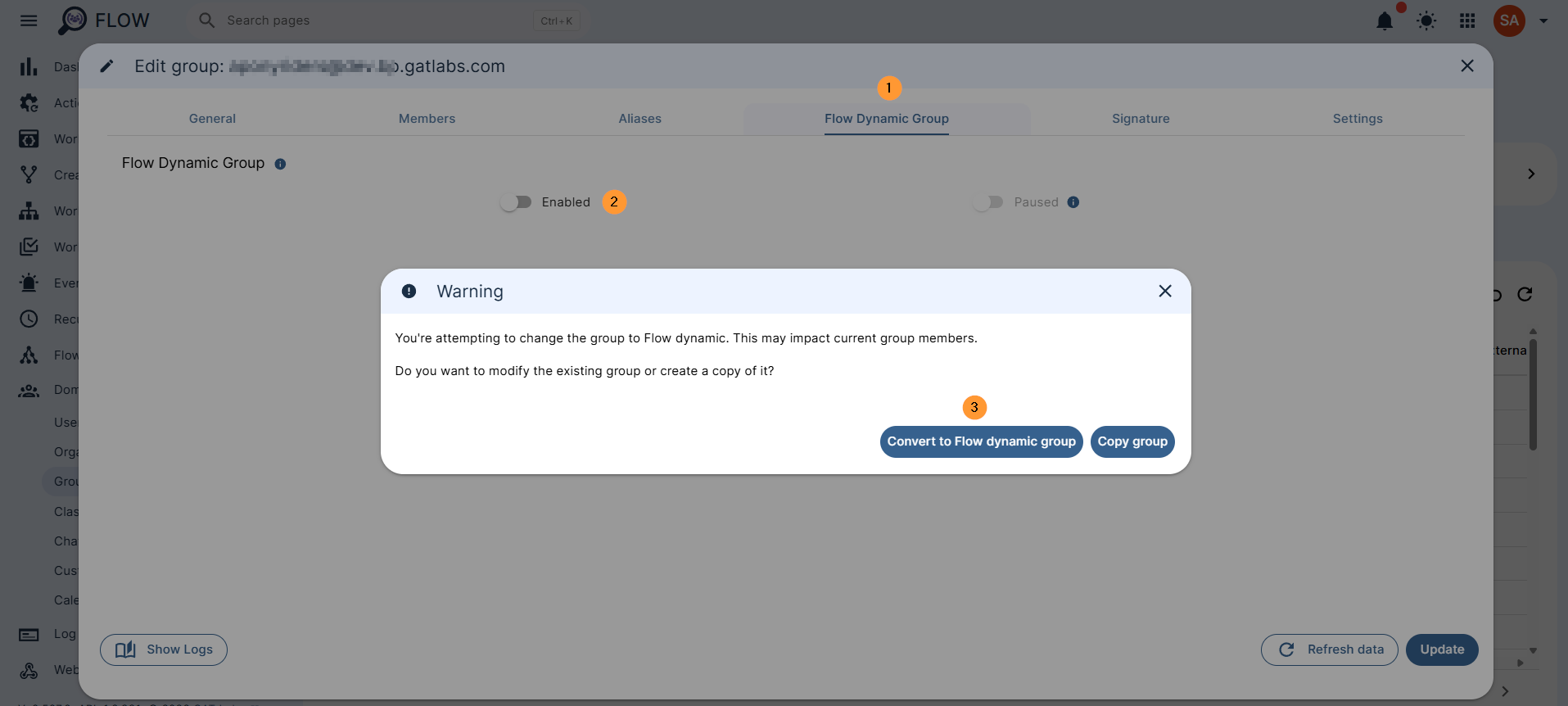
Task: Click the Refresh data button
Action: tap(1330, 649)
